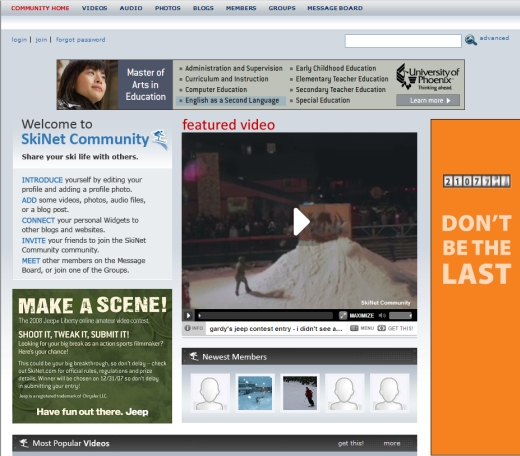The image size is (520, 456).
Task: Click the Maximize fullscreen icon in player
Action: point(343,315)
